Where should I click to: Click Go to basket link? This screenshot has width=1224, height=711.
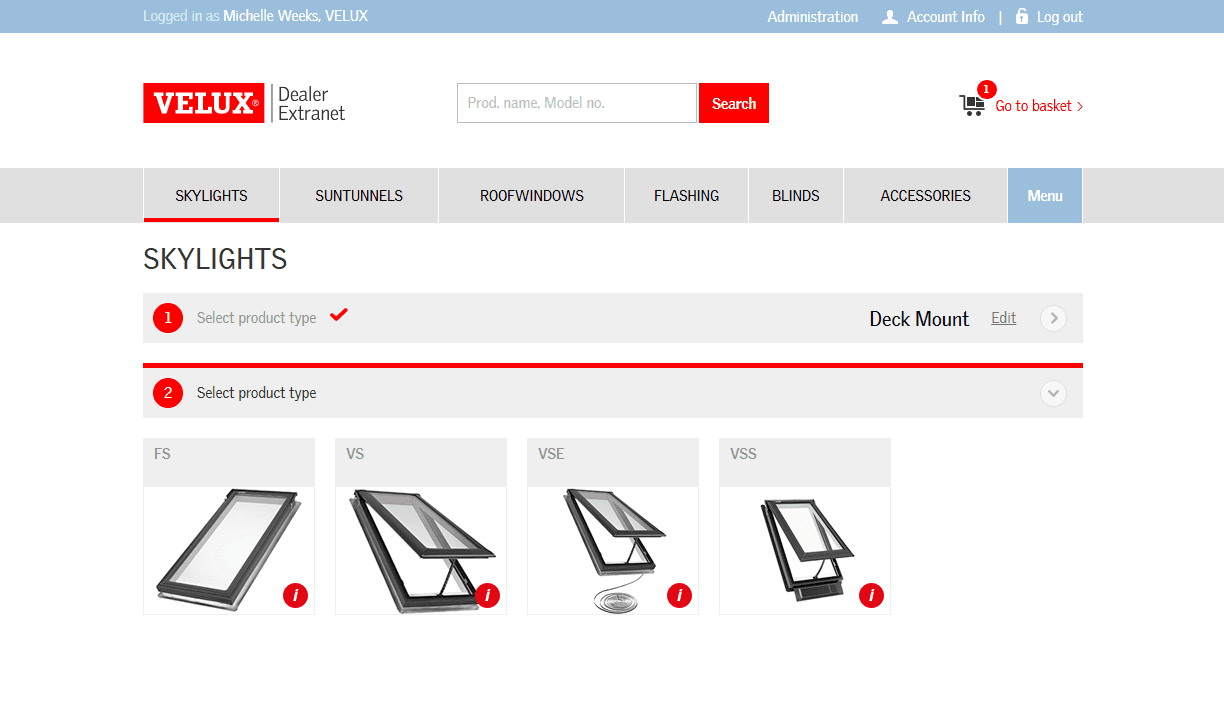click(x=1039, y=106)
